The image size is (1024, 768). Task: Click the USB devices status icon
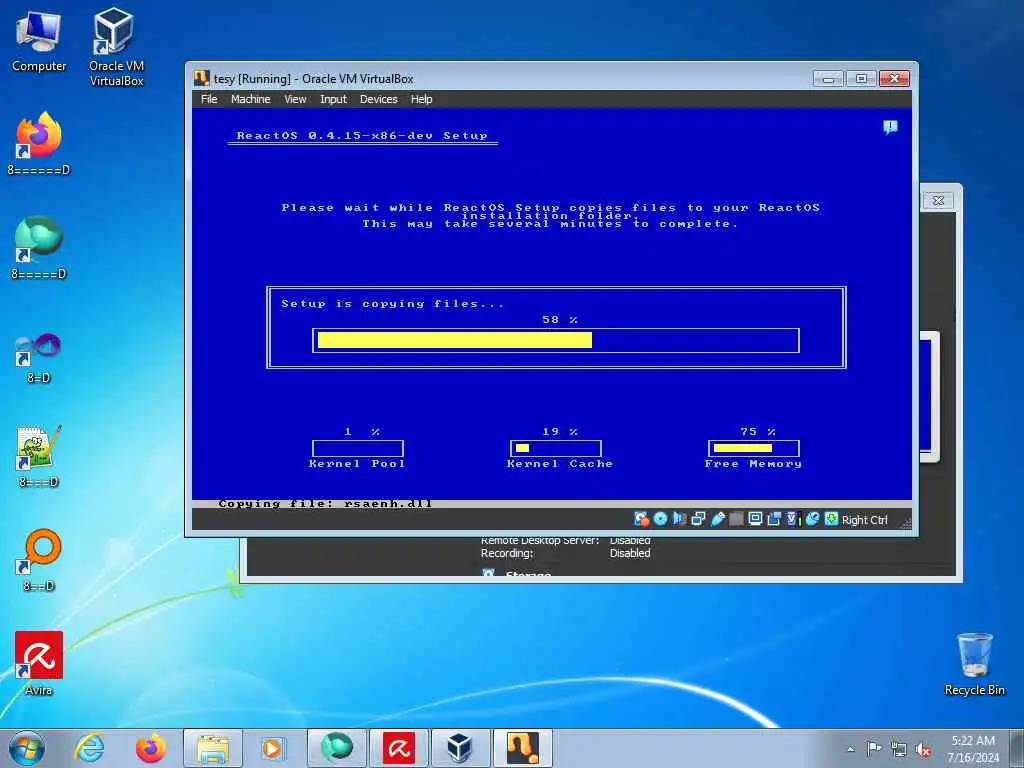[x=717, y=519]
